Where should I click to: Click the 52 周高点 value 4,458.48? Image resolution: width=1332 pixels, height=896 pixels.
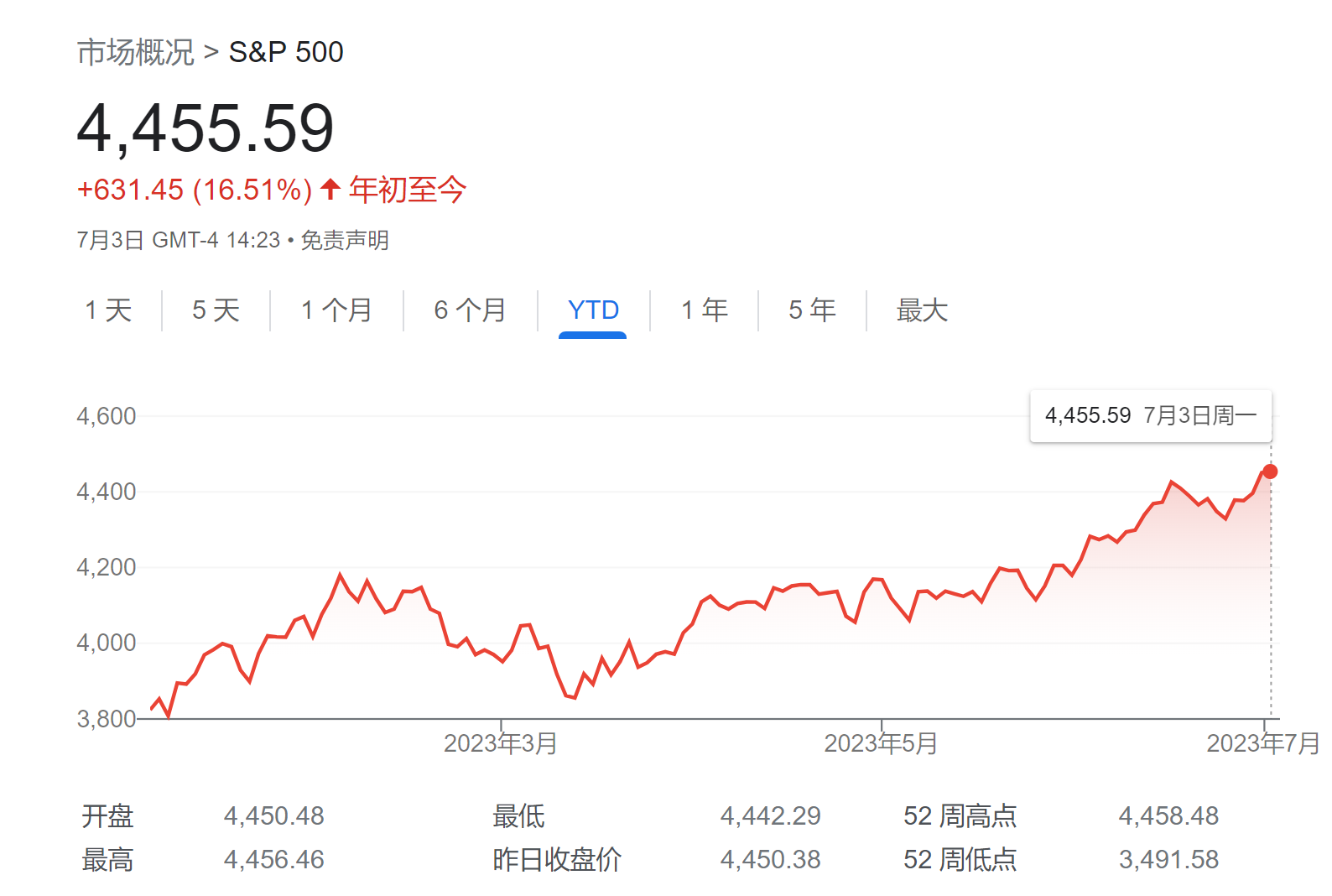1168,815
